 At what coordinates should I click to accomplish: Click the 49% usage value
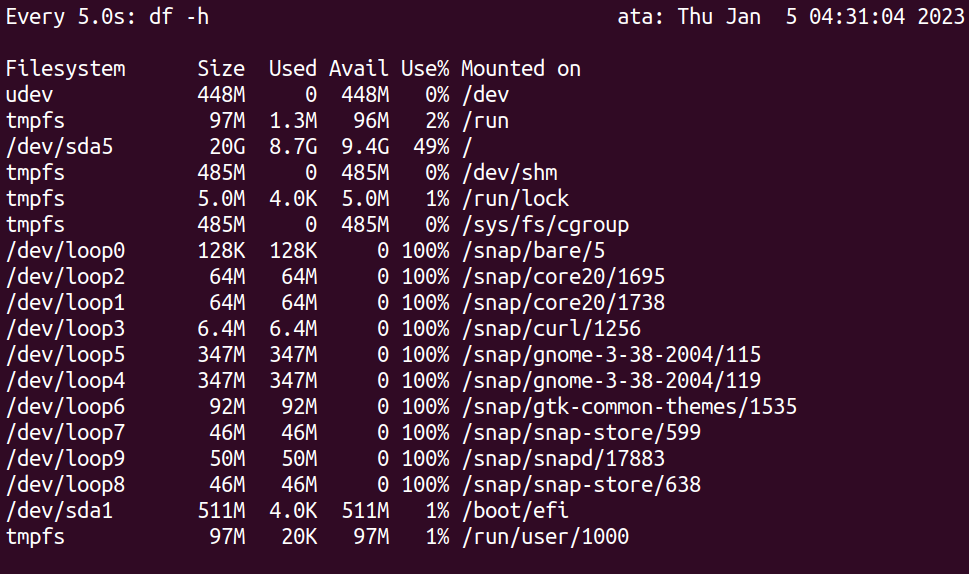[431, 146]
